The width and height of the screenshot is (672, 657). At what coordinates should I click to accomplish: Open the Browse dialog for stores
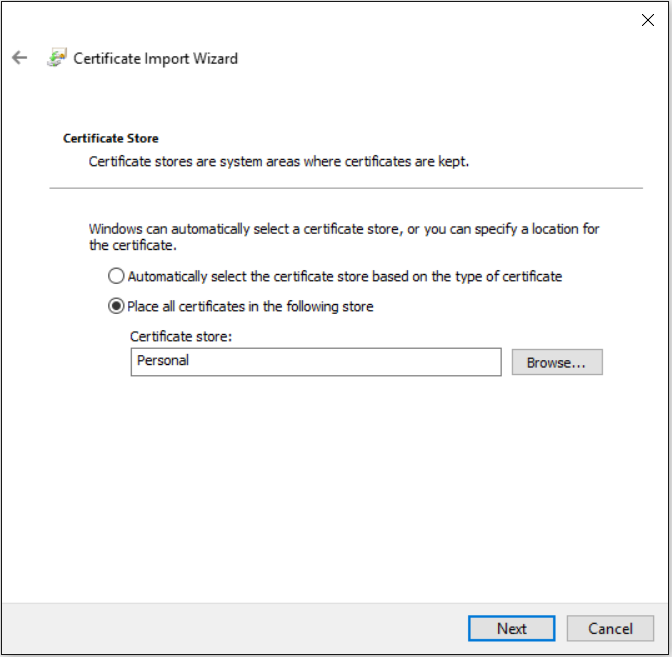tap(557, 362)
